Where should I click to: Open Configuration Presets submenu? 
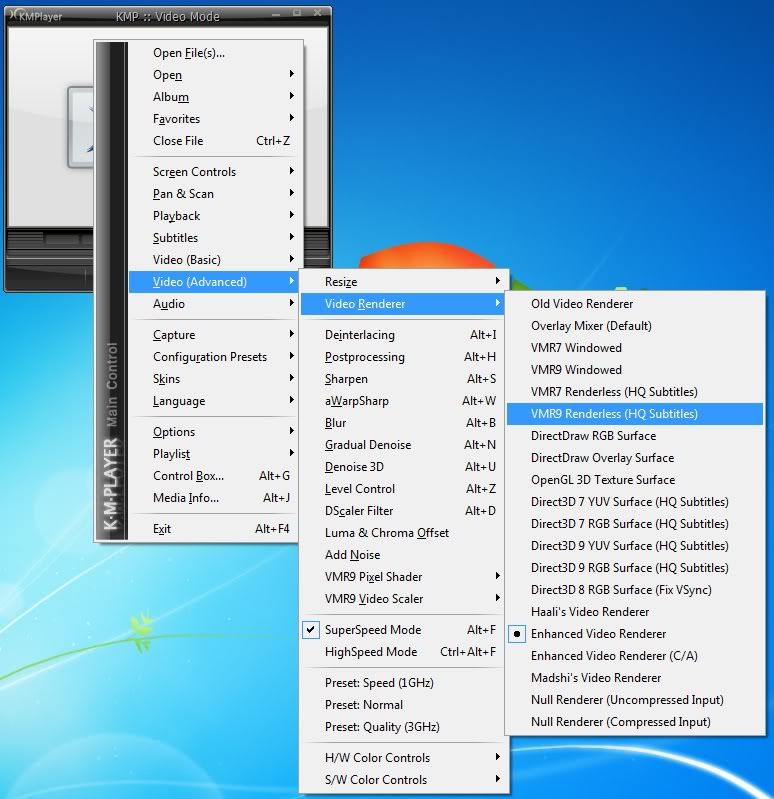pyautogui.click(x=213, y=357)
